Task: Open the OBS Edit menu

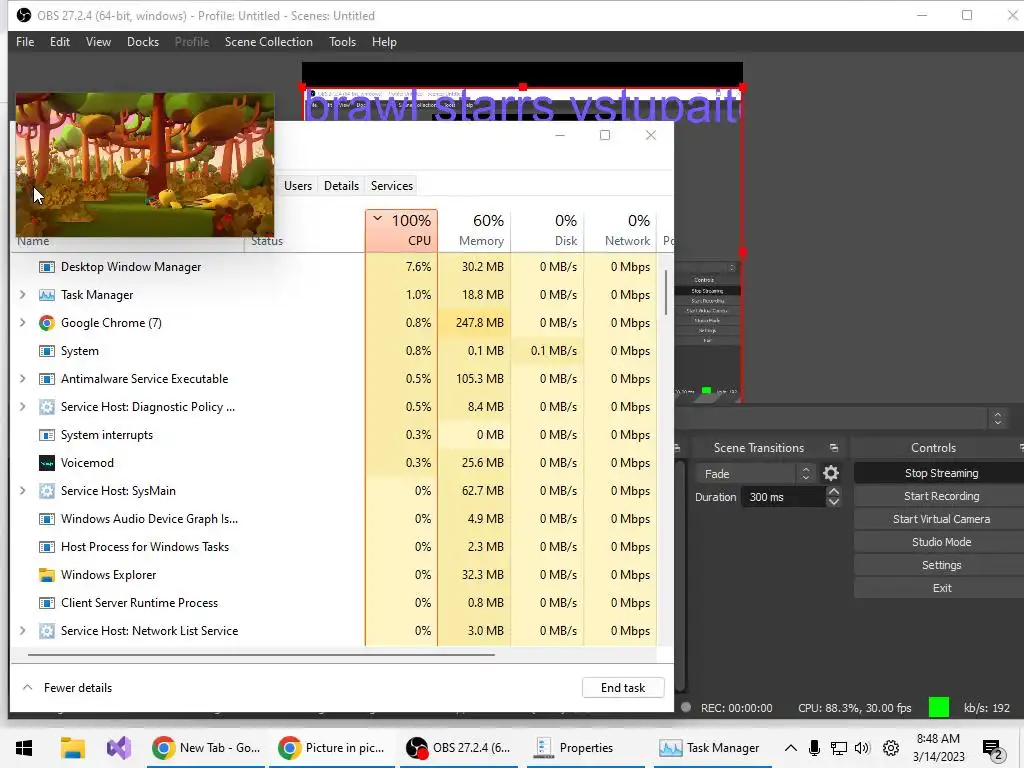Action: pos(59,42)
